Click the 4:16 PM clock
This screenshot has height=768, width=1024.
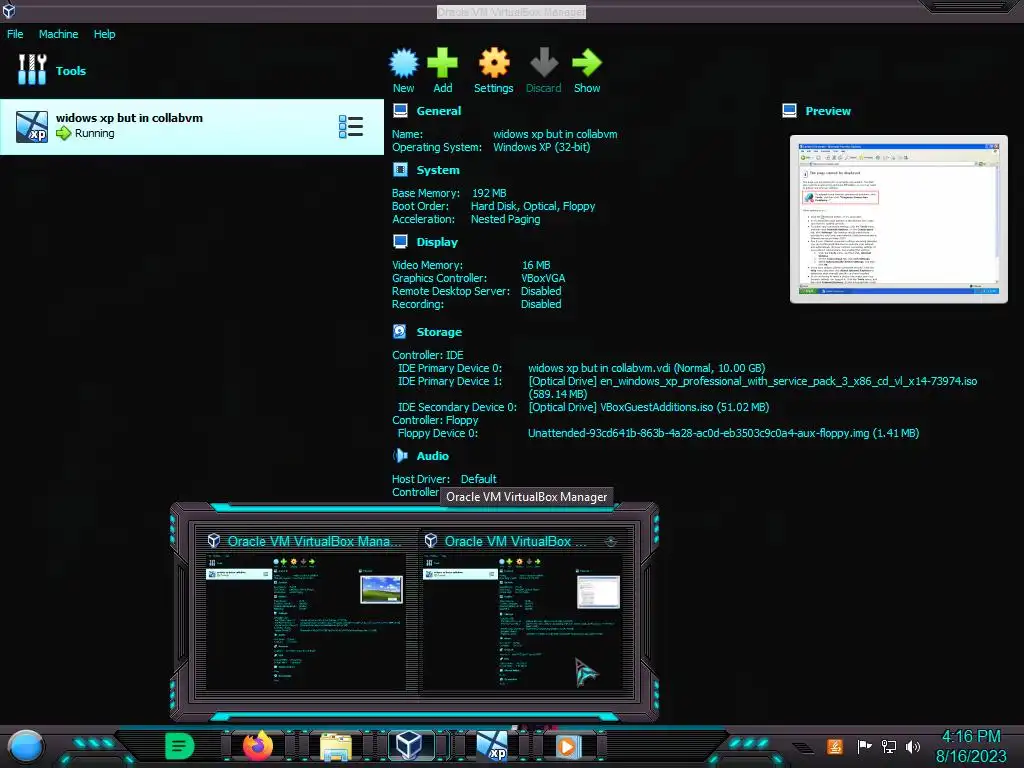[971, 737]
